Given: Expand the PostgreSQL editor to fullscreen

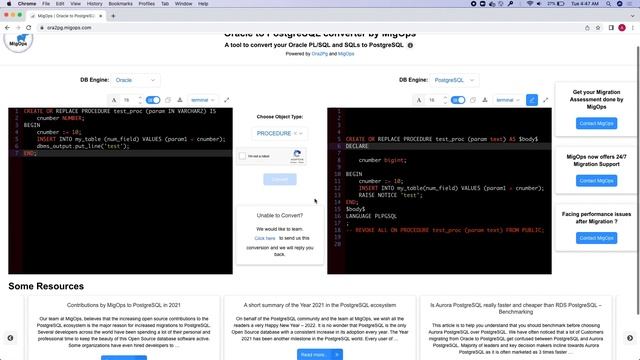Looking at the screenshot, I should (x=546, y=100).
